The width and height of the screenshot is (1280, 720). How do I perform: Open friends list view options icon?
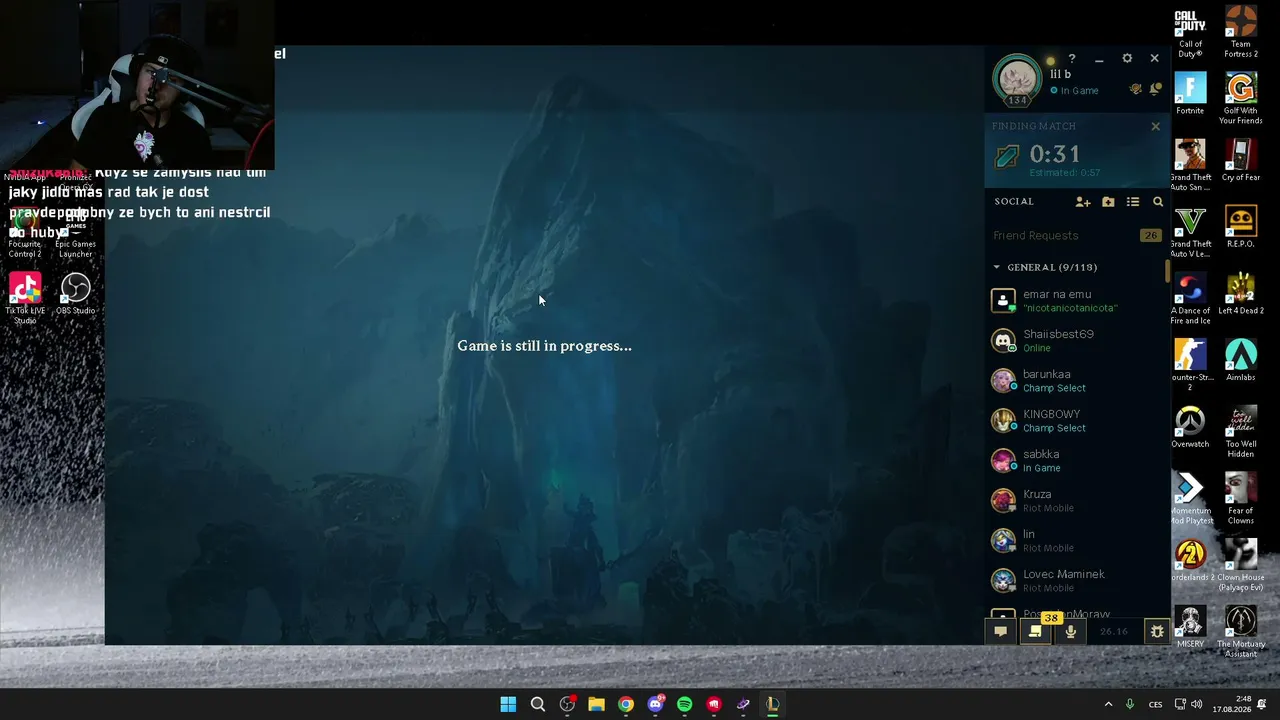(x=1133, y=202)
